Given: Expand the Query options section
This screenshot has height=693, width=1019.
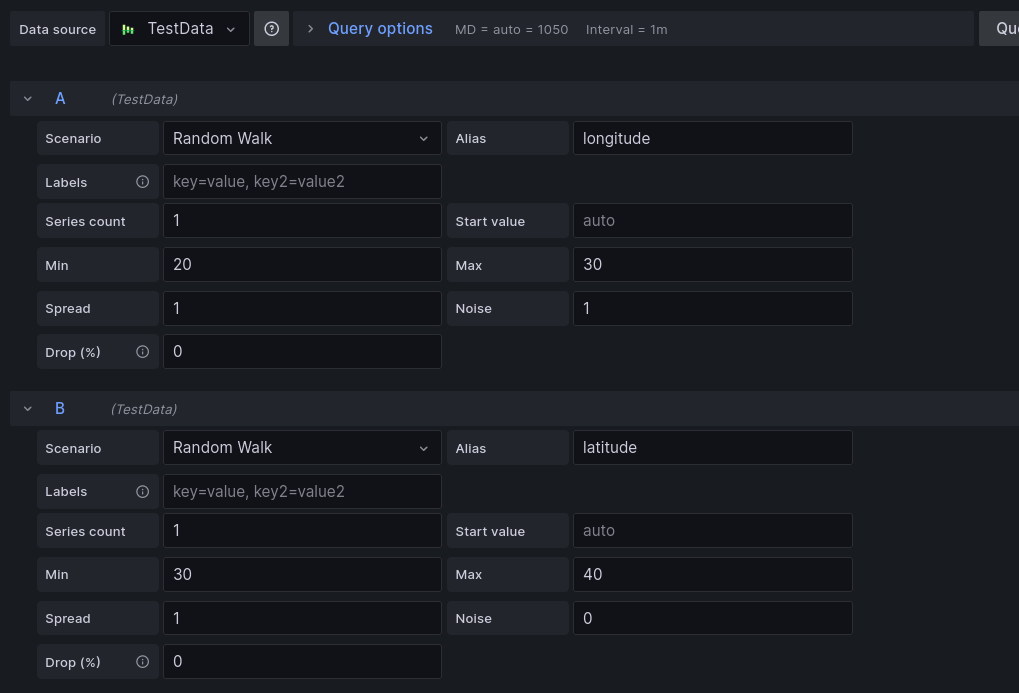Looking at the screenshot, I should [380, 28].
